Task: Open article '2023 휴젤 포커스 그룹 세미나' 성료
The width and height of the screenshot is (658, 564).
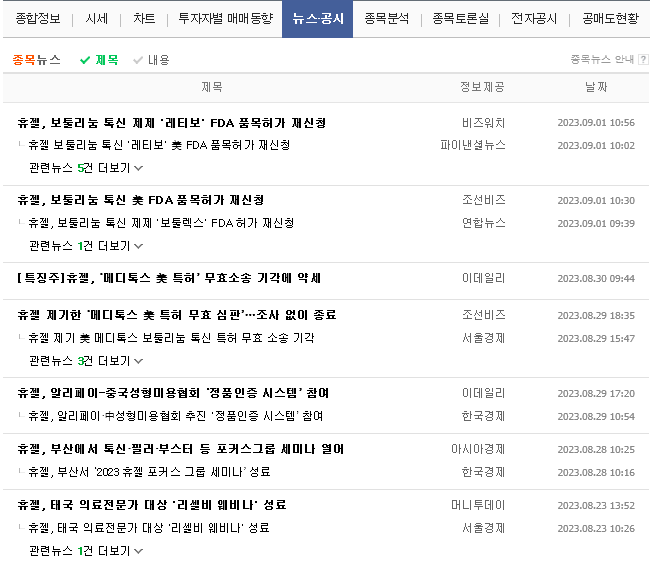Action: (149, 472)
